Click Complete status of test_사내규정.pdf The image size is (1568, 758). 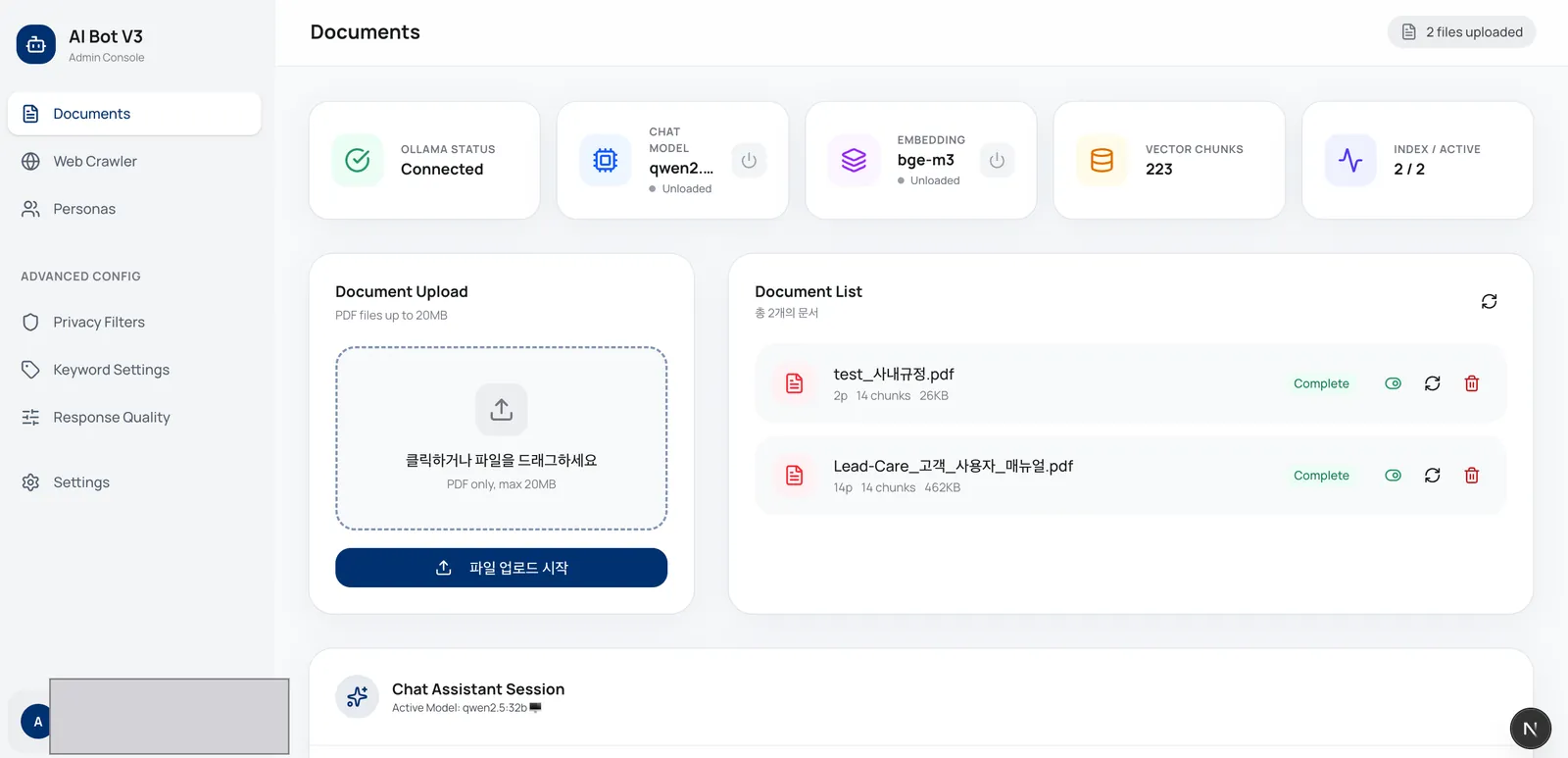[x=1321, y=383]
